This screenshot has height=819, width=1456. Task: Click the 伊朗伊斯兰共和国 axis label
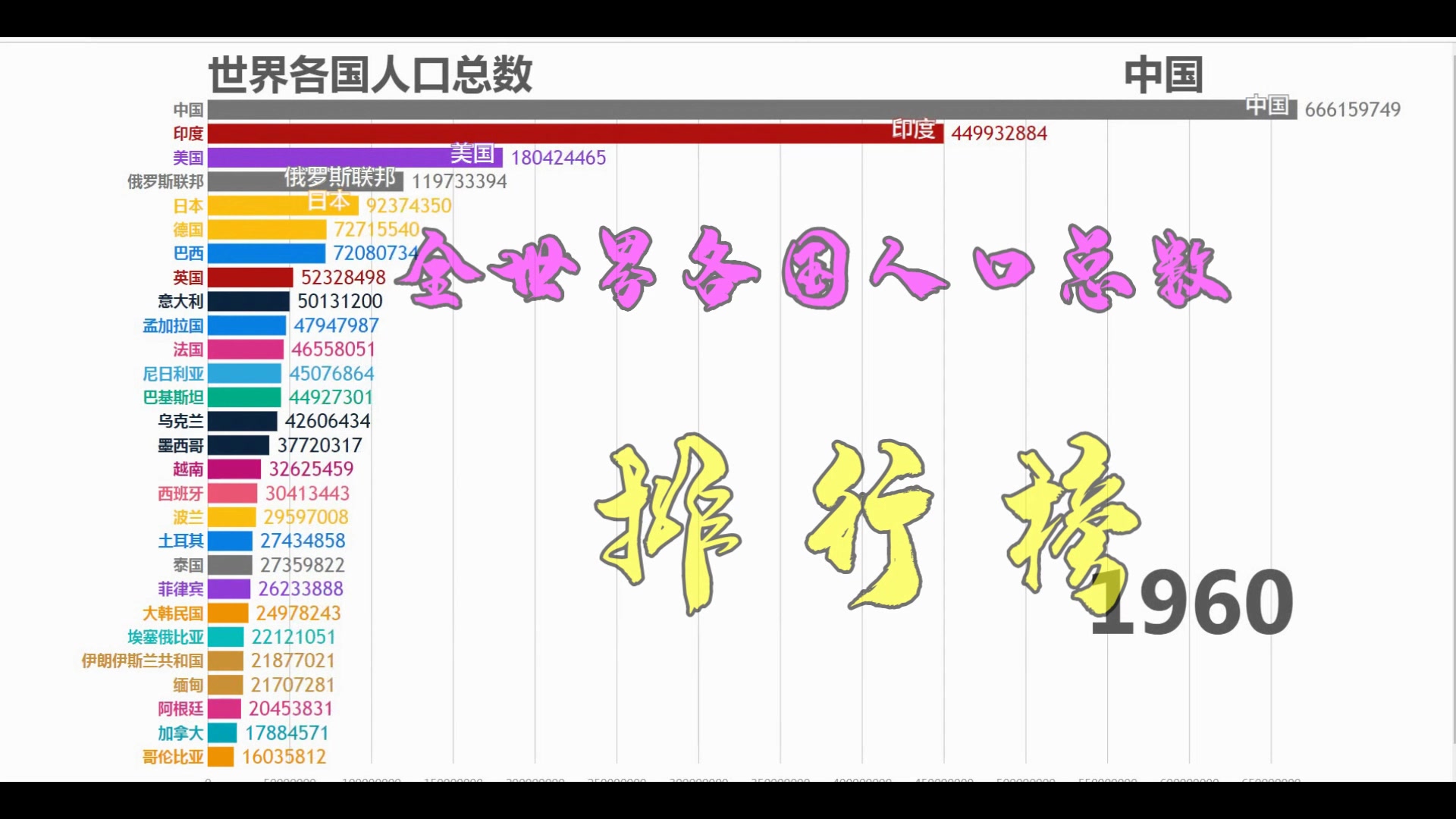143,661
